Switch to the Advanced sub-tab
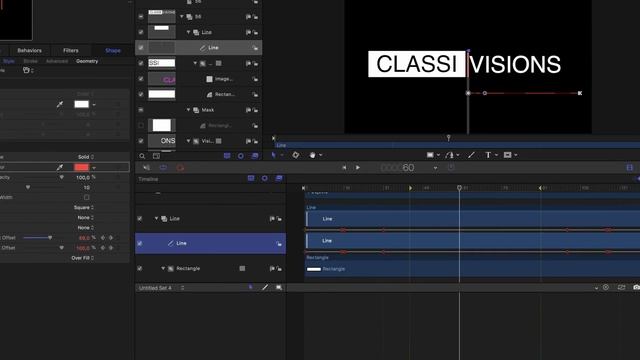 coord(57,61)
